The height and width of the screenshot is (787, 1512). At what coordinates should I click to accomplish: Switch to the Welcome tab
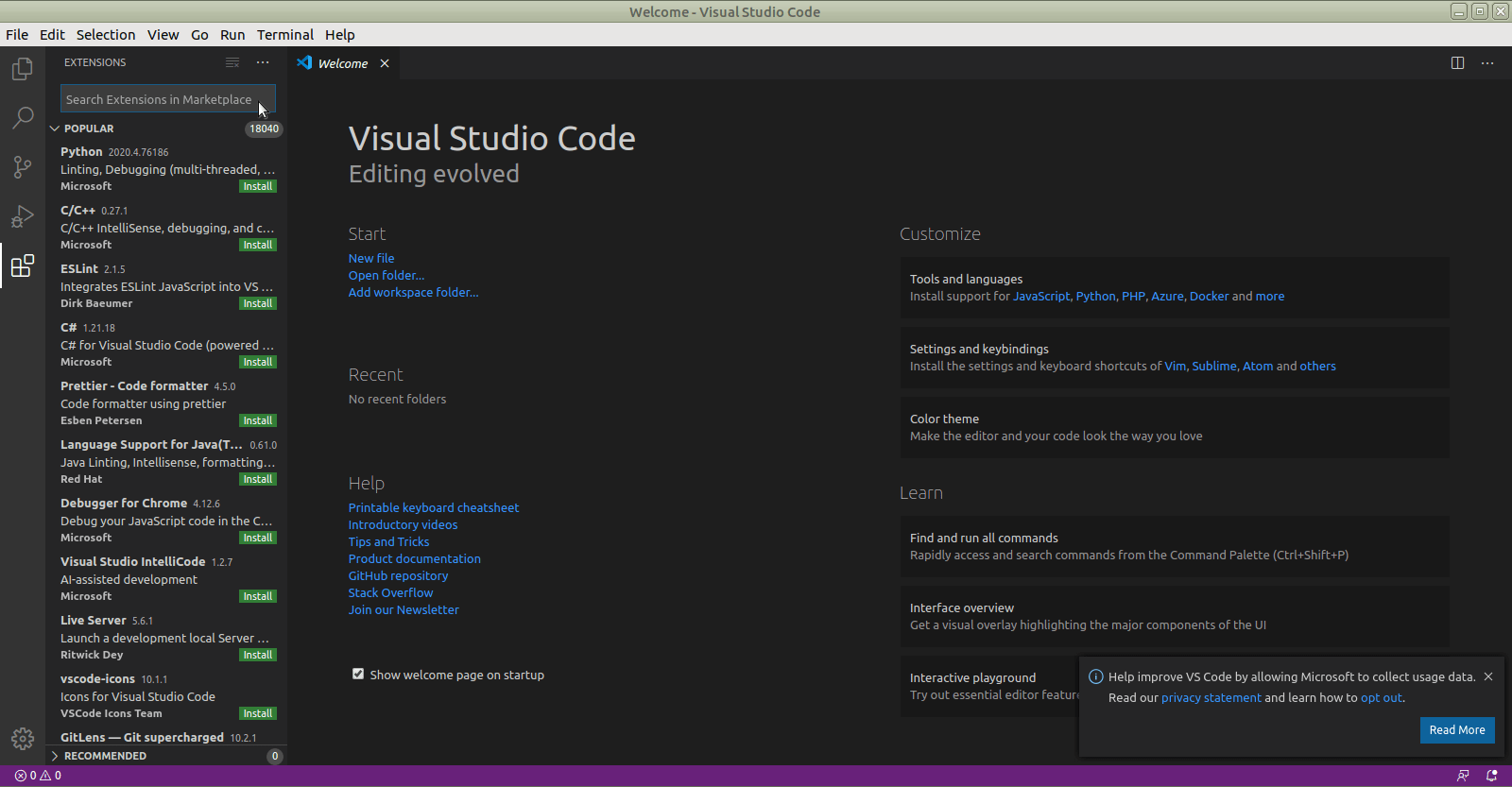[x=343, y=63]
